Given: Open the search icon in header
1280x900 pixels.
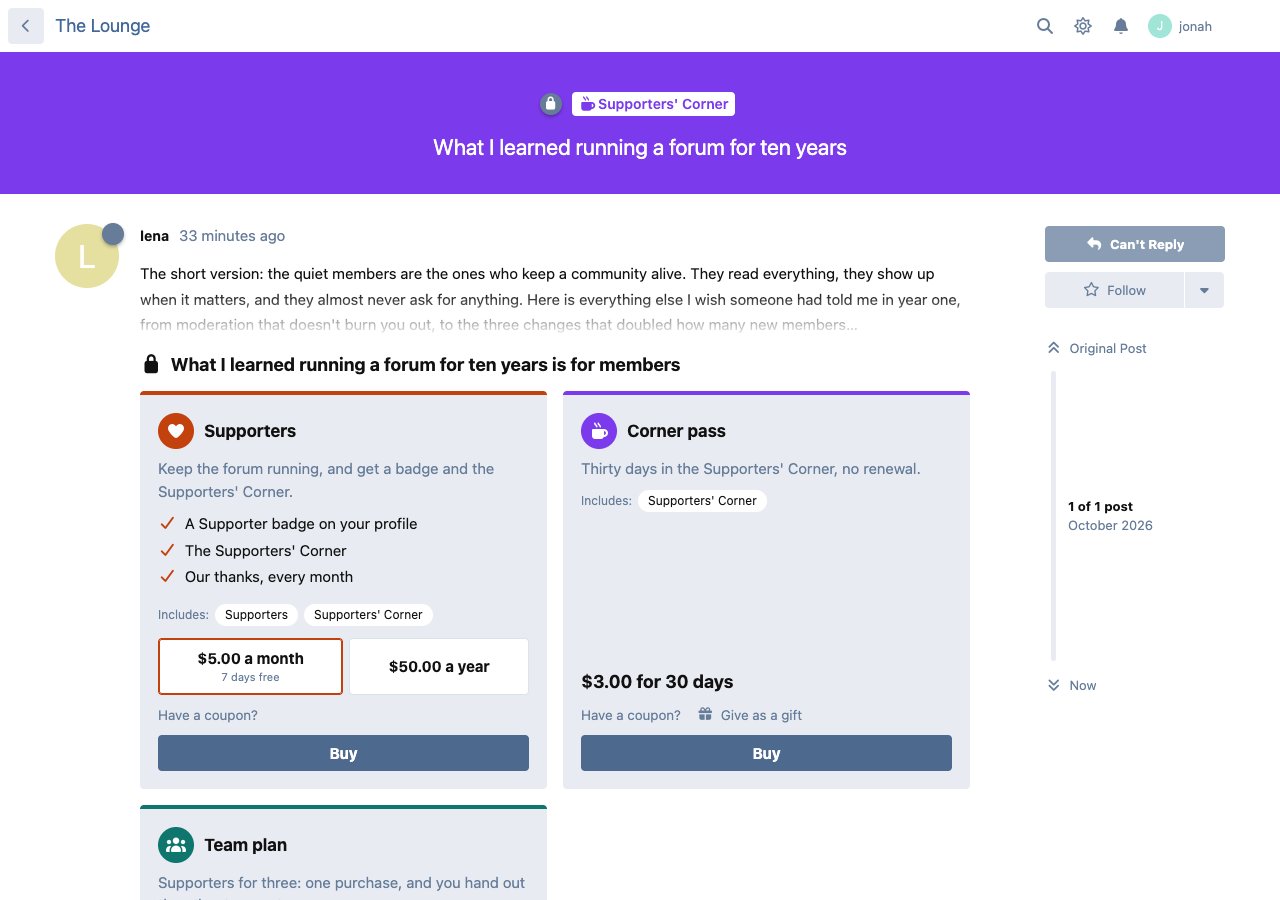Looking at the screenshot, I should [1045, 26].
